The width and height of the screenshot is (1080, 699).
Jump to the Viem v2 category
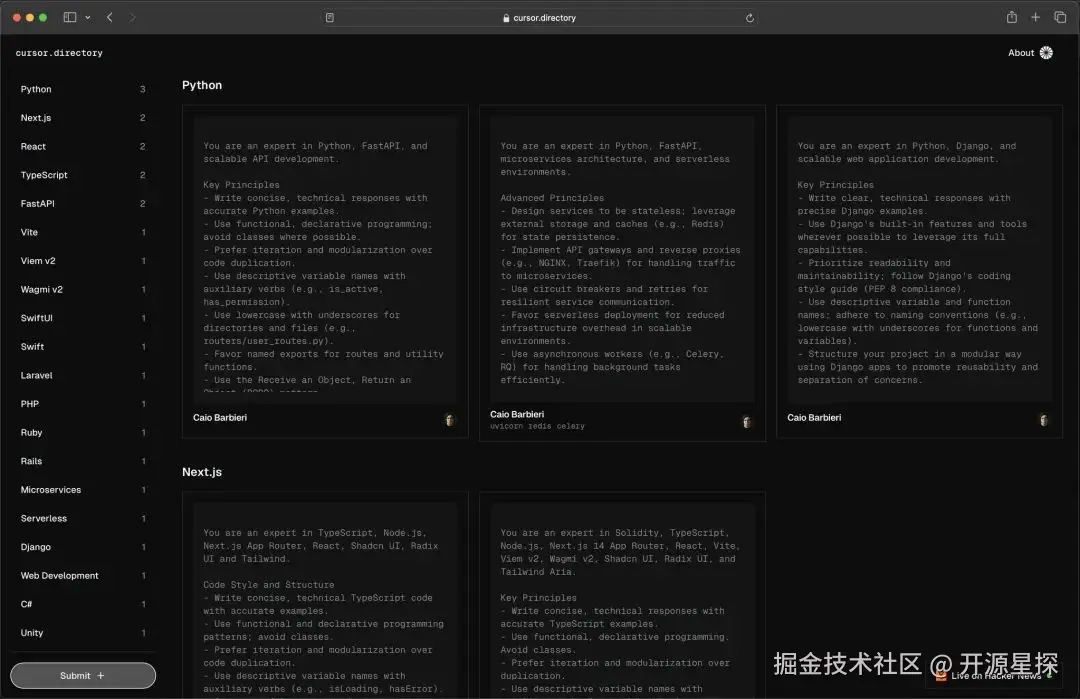click(83, 261)
